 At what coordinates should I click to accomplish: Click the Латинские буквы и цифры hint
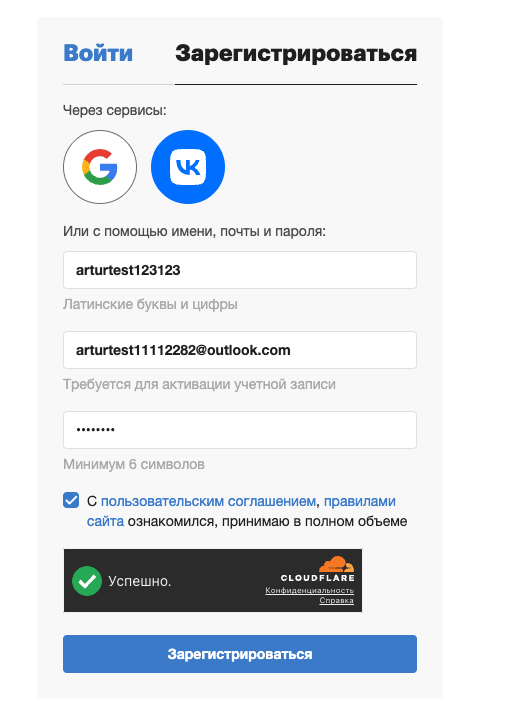coord(150,304)
